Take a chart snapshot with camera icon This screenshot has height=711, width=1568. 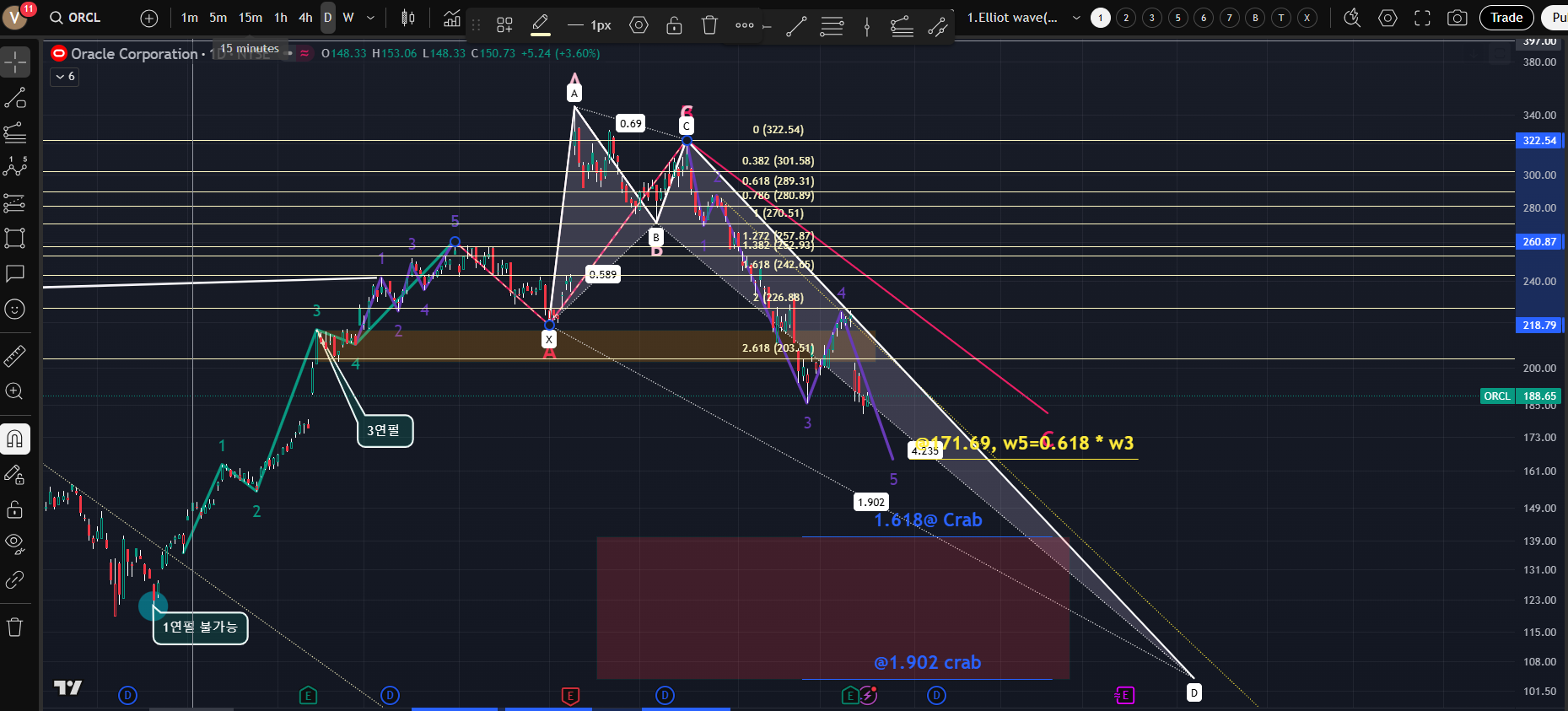(1457, 18)
